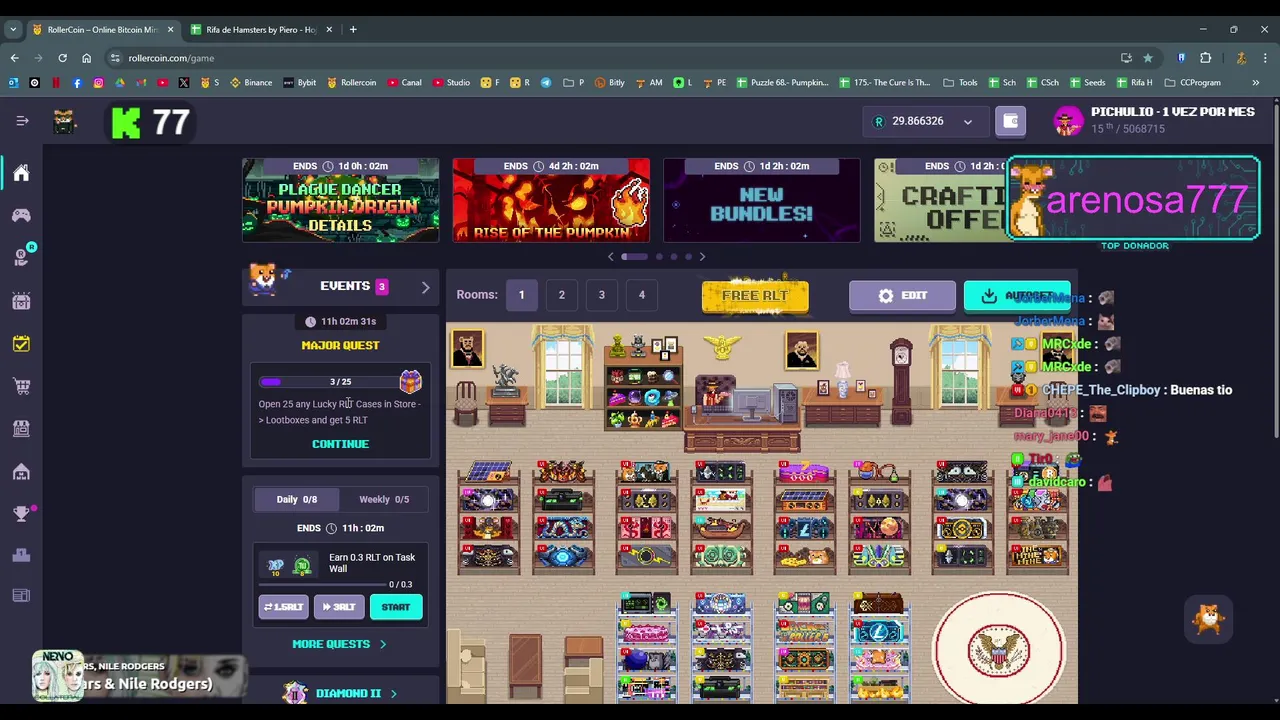Bookmark this page with the star icon
This screenshot has height=720, width=1280.
1147,58
